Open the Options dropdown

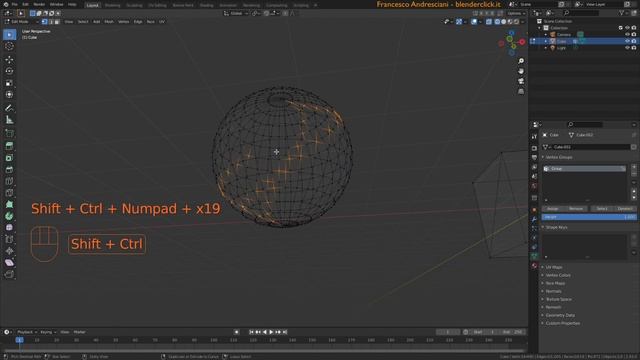click(516, 13)
